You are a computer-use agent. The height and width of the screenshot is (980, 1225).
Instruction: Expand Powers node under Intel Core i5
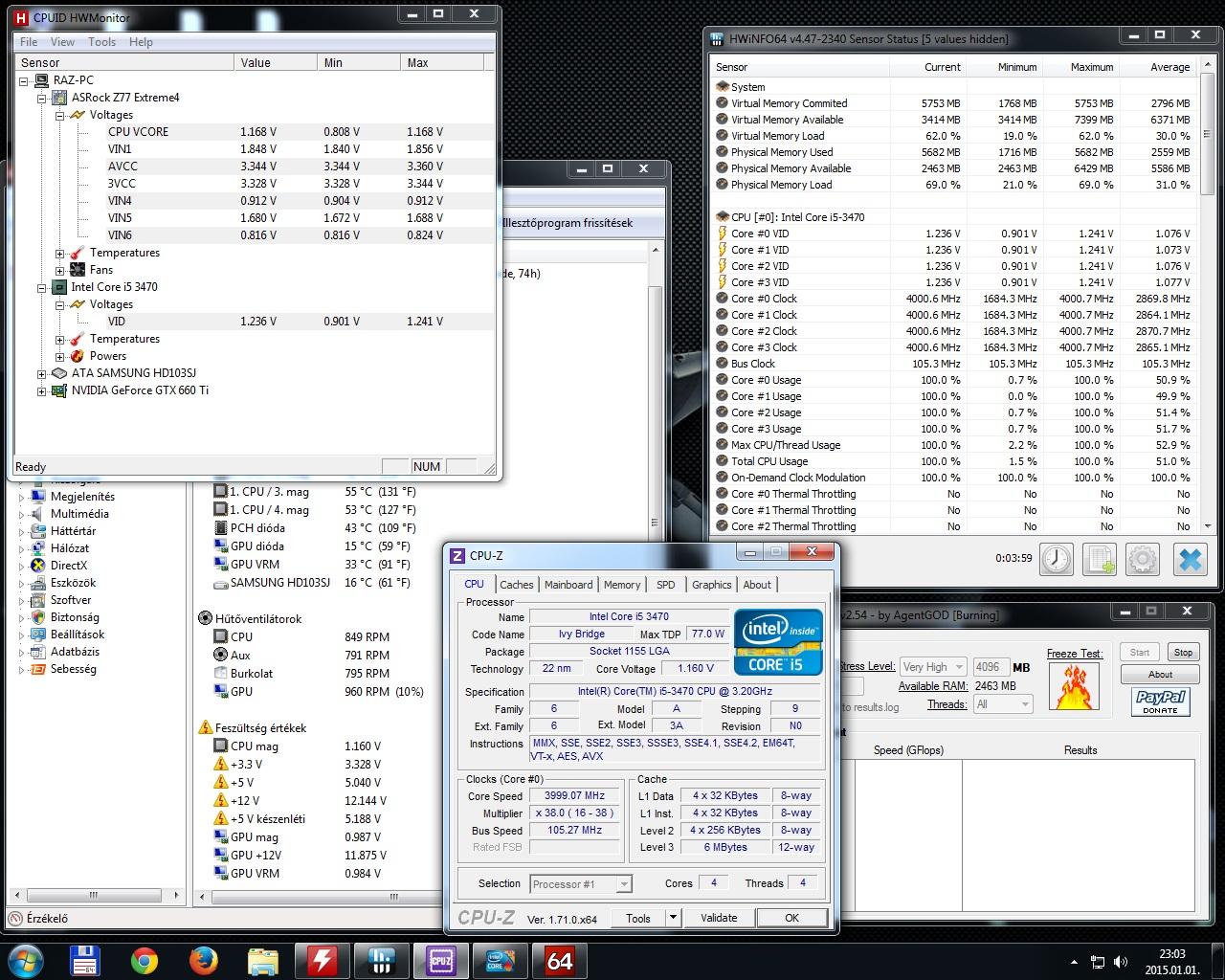click(60, 357)
